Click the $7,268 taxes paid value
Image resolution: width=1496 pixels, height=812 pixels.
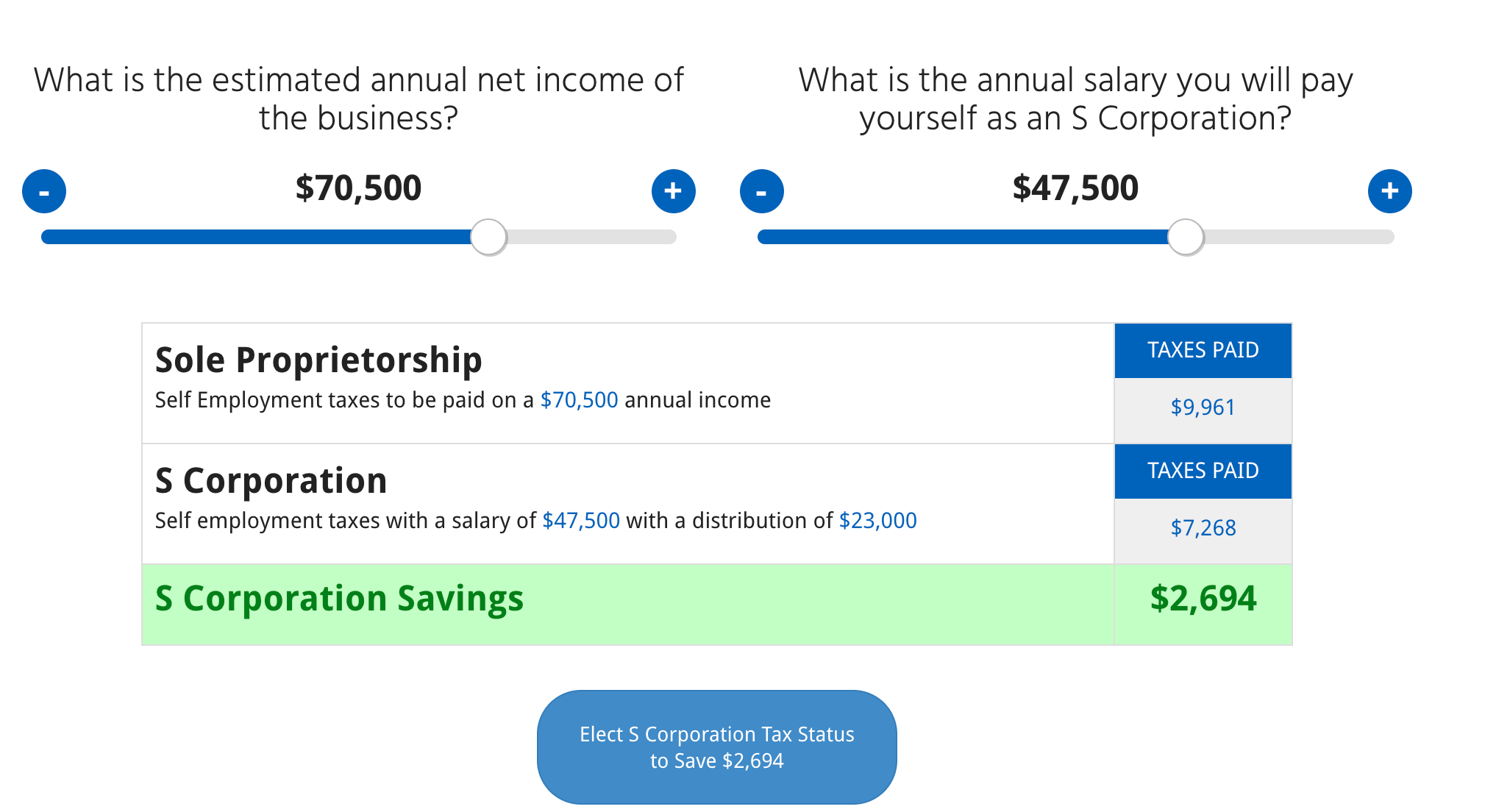(1203, 527)
